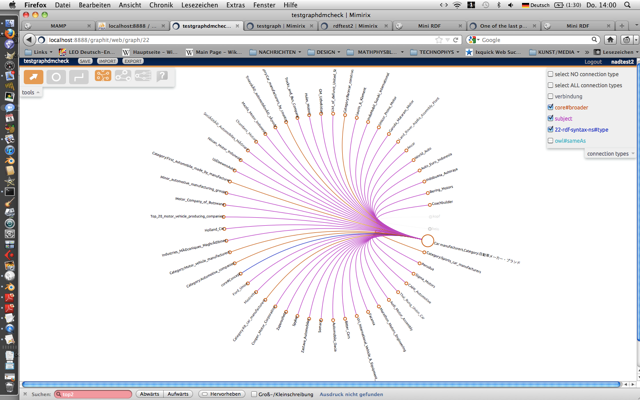Expand the NACHRICHTEN bookmark folder

click(x=276, y=52)
